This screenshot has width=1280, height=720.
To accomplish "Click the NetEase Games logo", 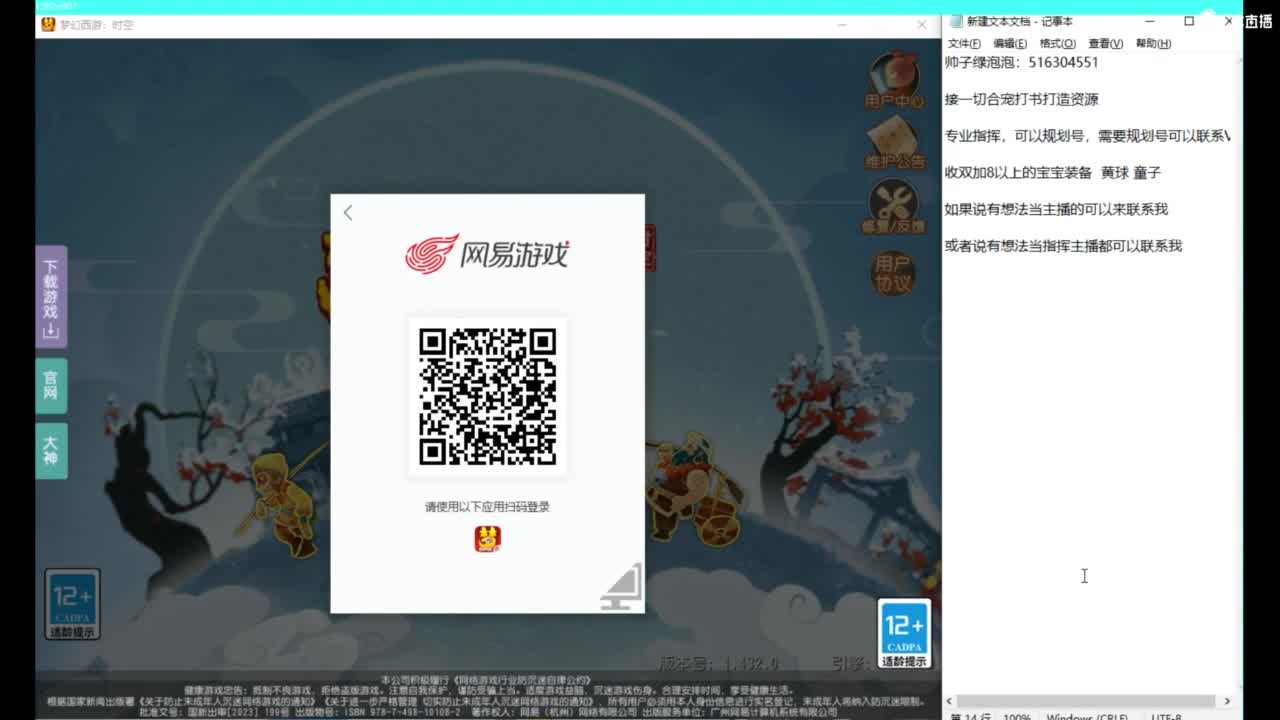I will click(x=487, y=253).
